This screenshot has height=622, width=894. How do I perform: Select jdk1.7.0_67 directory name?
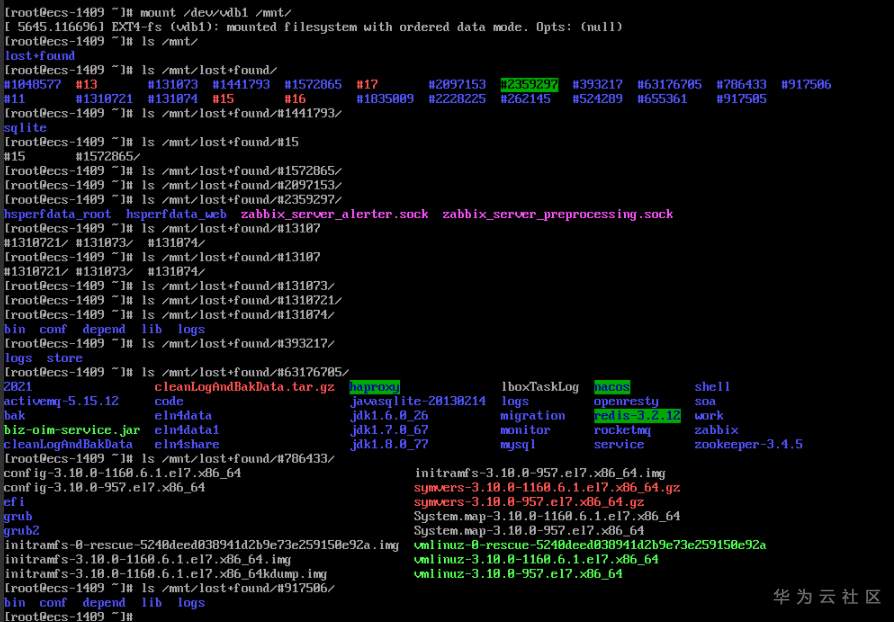[389, 430]
